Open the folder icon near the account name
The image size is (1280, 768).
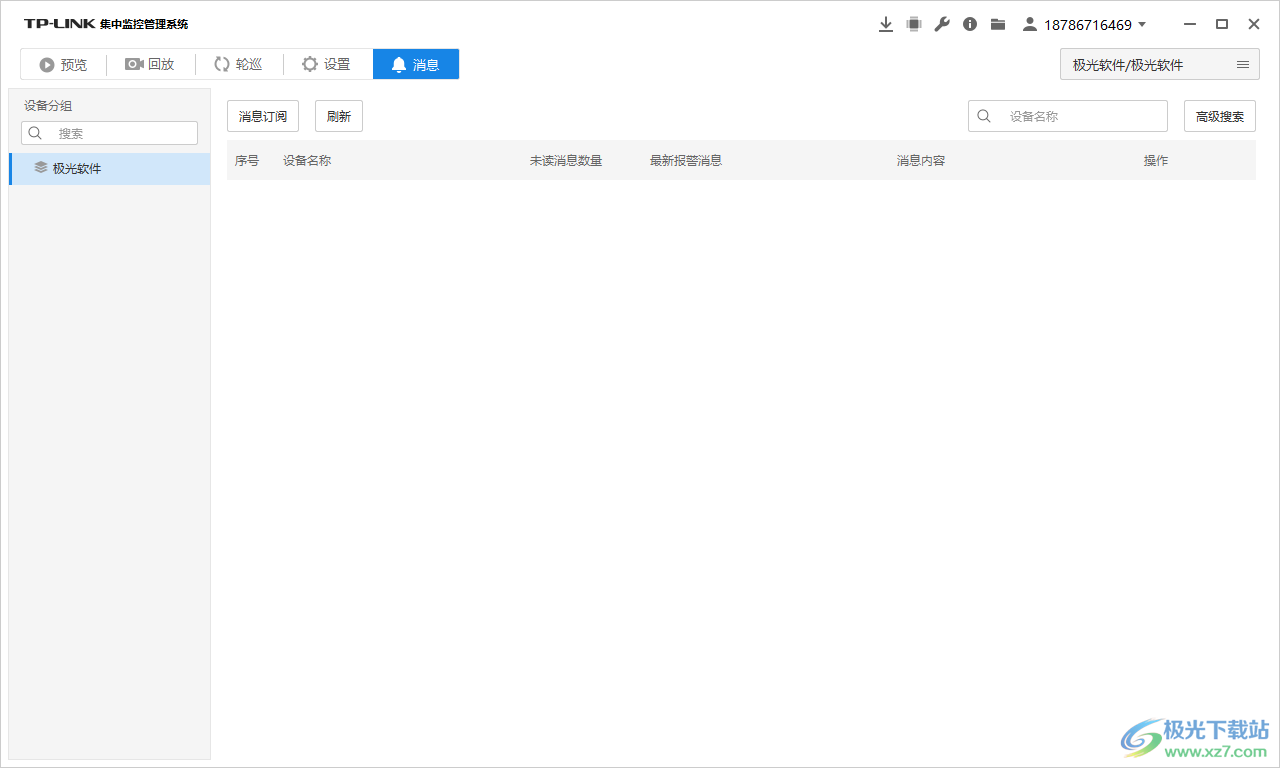997,23
